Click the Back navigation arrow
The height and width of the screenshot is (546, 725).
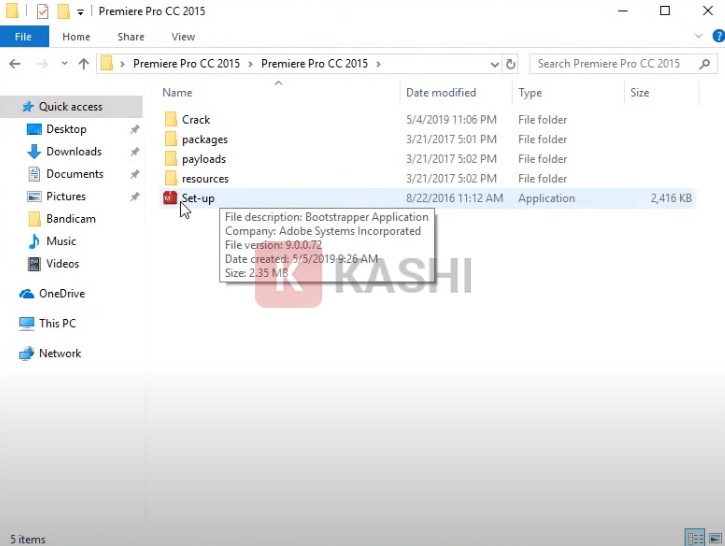(x=15, y=64)
